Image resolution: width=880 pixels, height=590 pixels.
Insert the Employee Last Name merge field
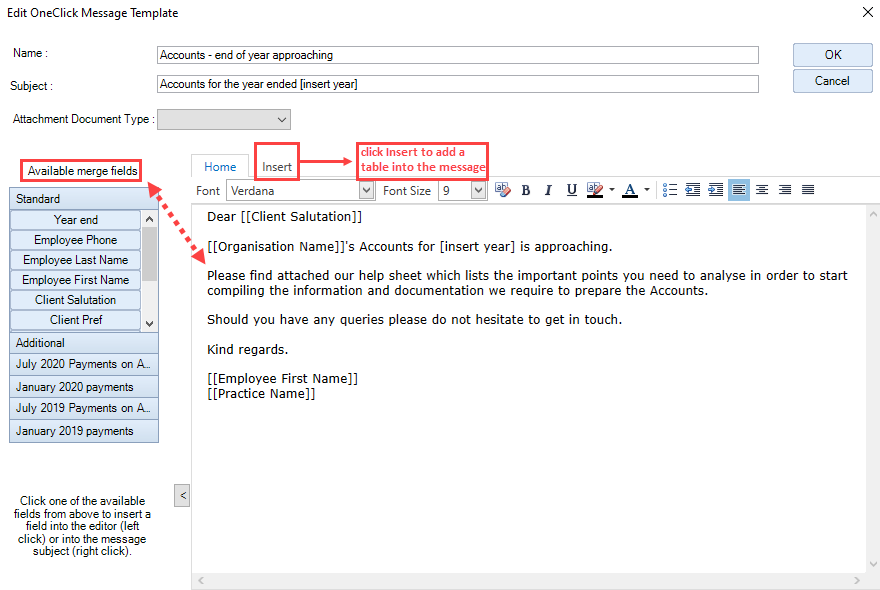(75, 260)
